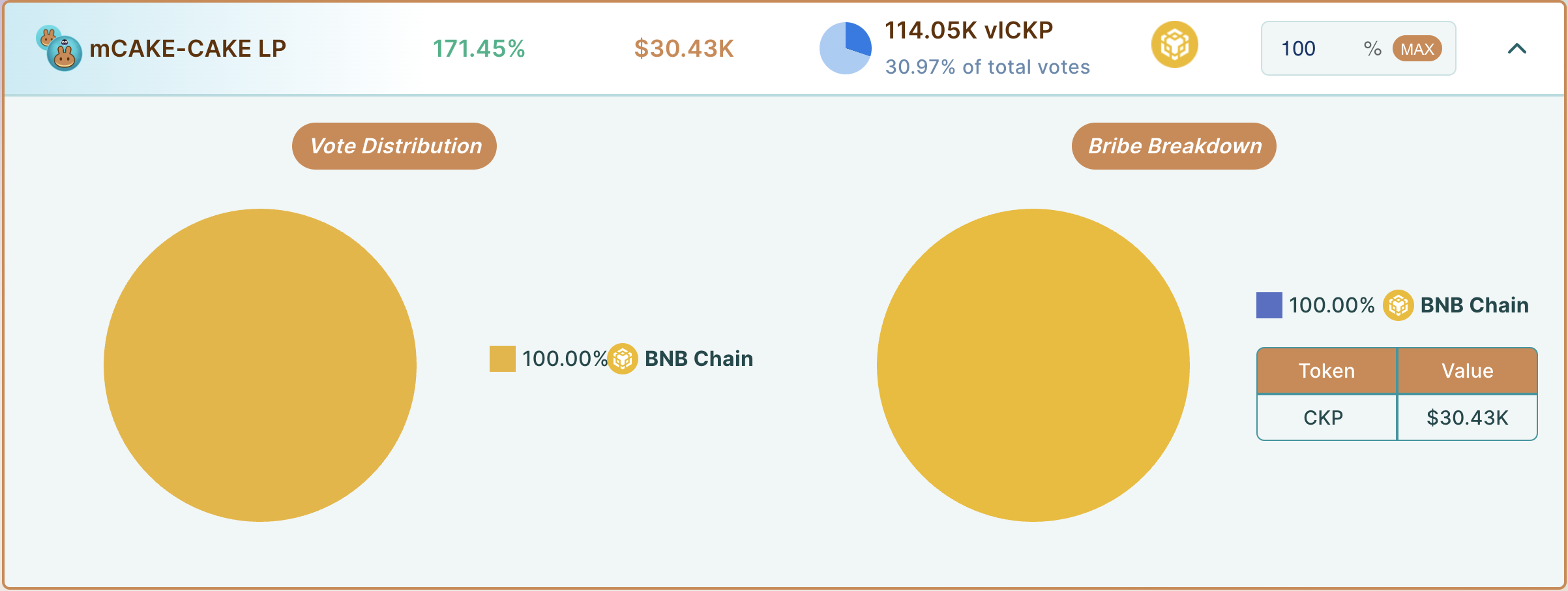Click the blue Bribe Breakdown legend swatch
Image resolution: width=1568 pixels, height=591 pixels.
coord(1269,305)
